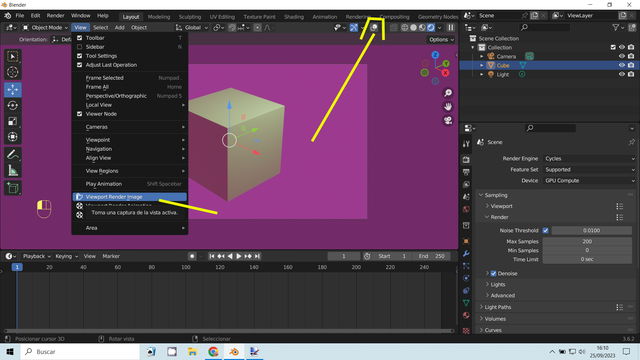
Task: Switch to the Shading workspace tab
Action: 294,17
